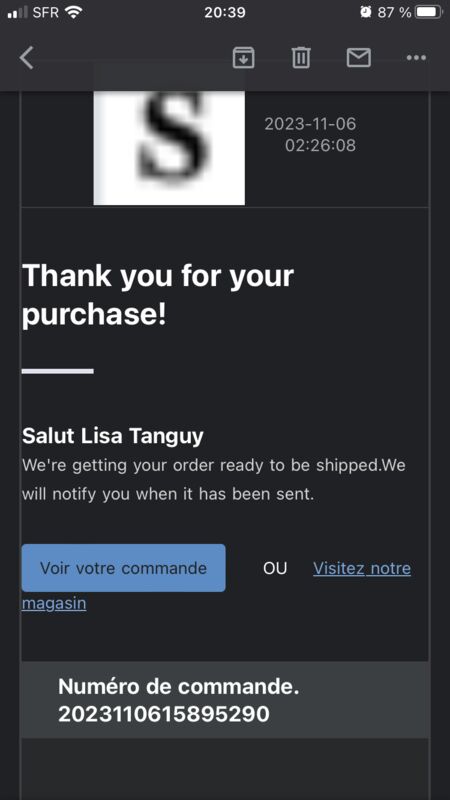Tap the order number 2023110615895290

[x=164, y=714]
